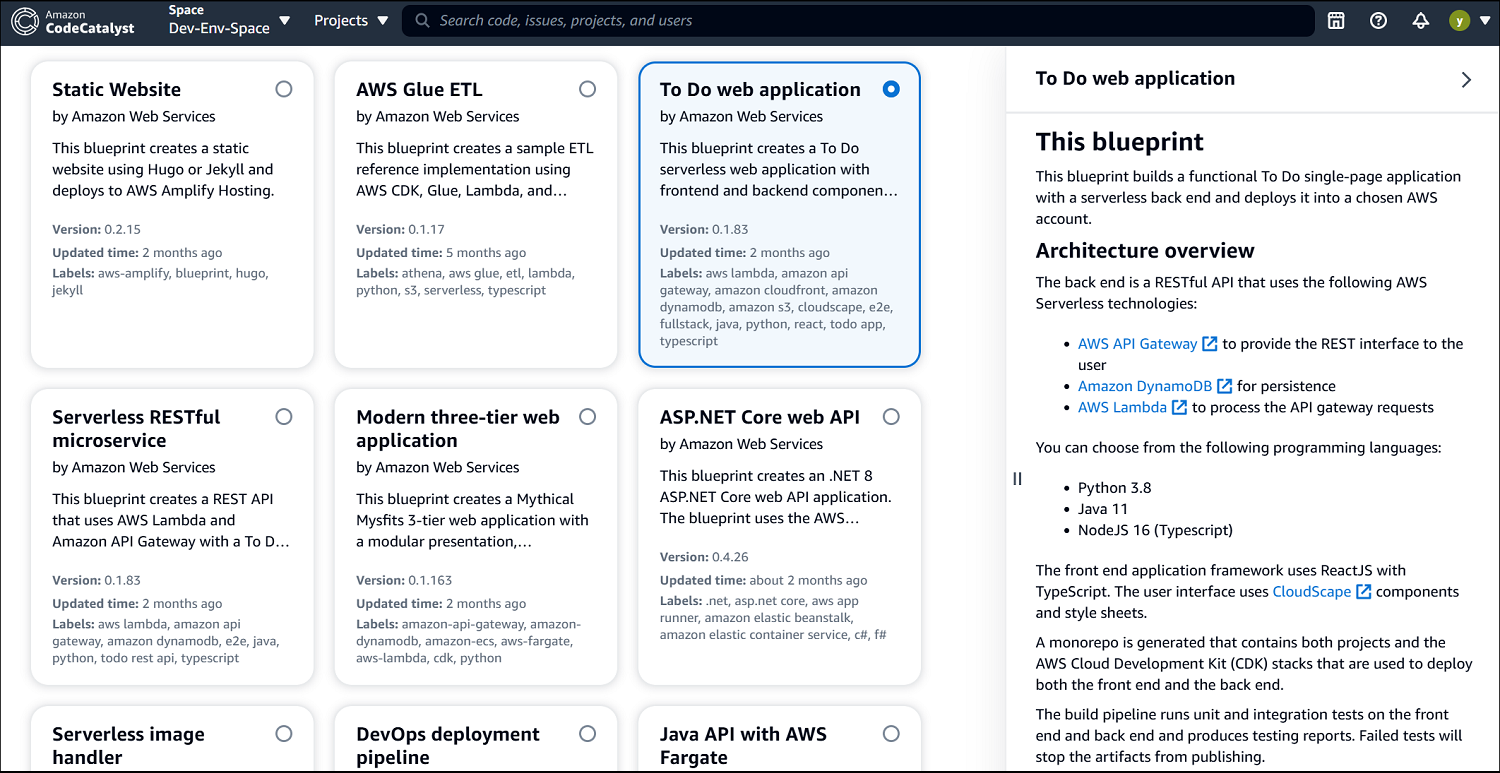Click external link icon beside CloudScape
This screenshot has width=1500, height=773.
(1363, 592)
